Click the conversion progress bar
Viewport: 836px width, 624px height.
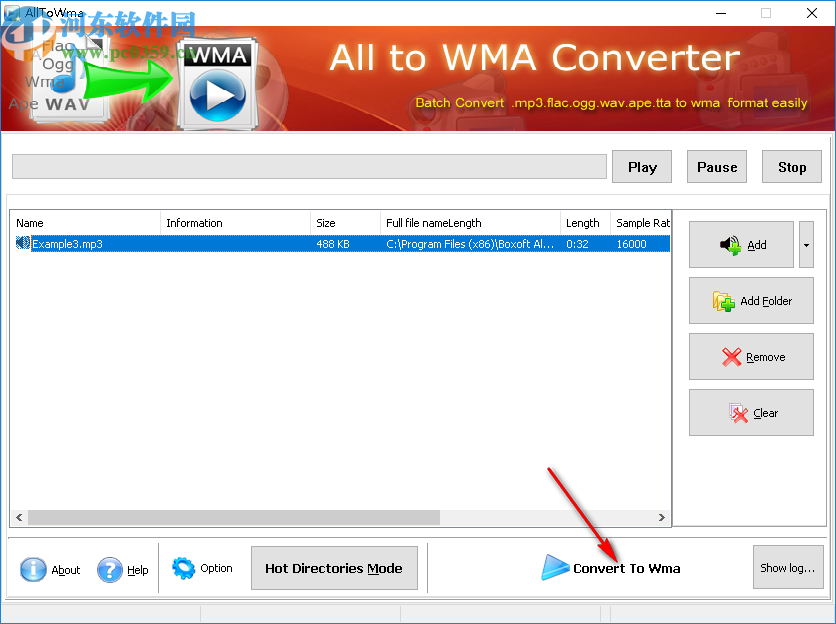click(x=309, y=166)
